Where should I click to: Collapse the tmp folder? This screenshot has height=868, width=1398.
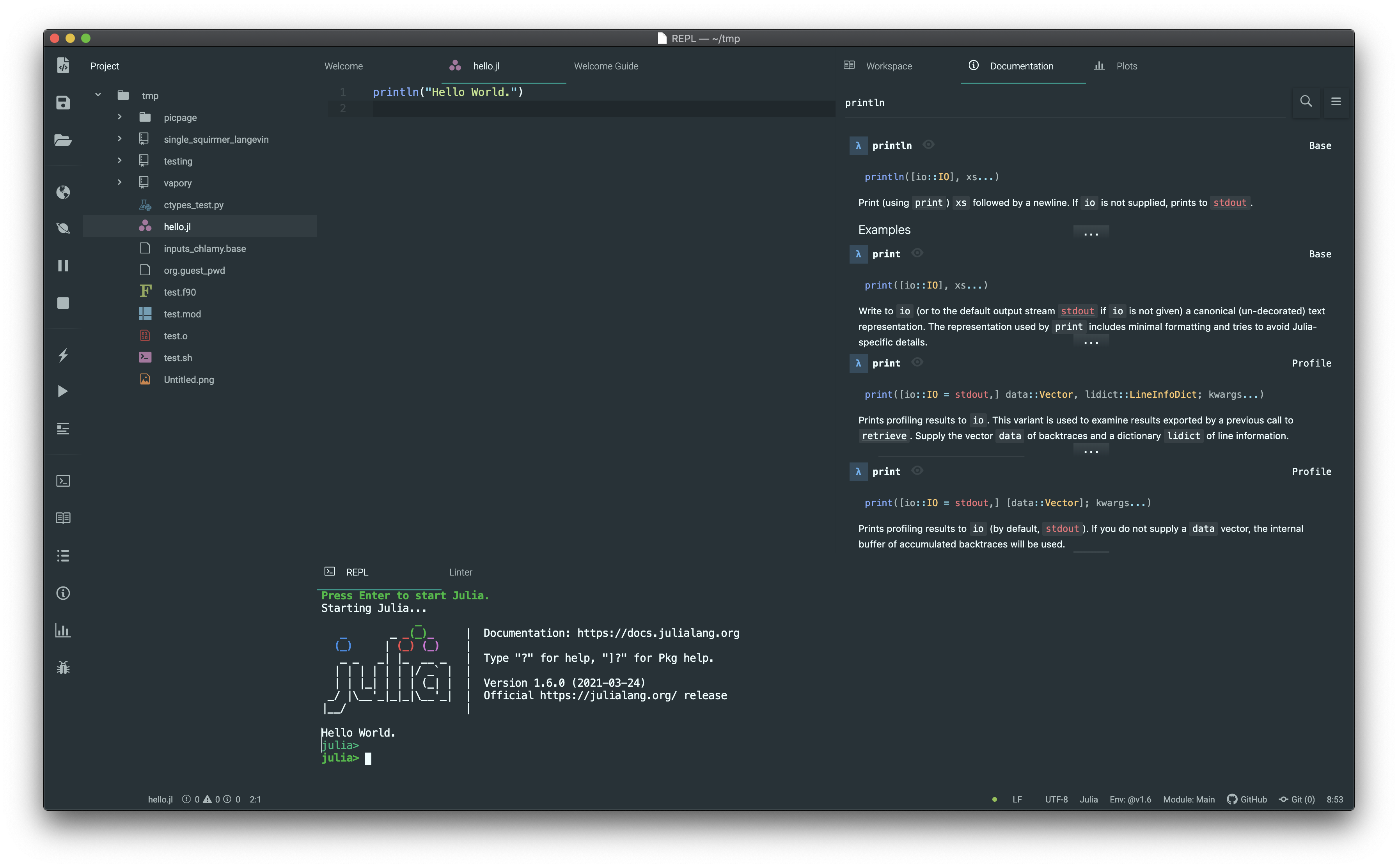coord(98,95)
